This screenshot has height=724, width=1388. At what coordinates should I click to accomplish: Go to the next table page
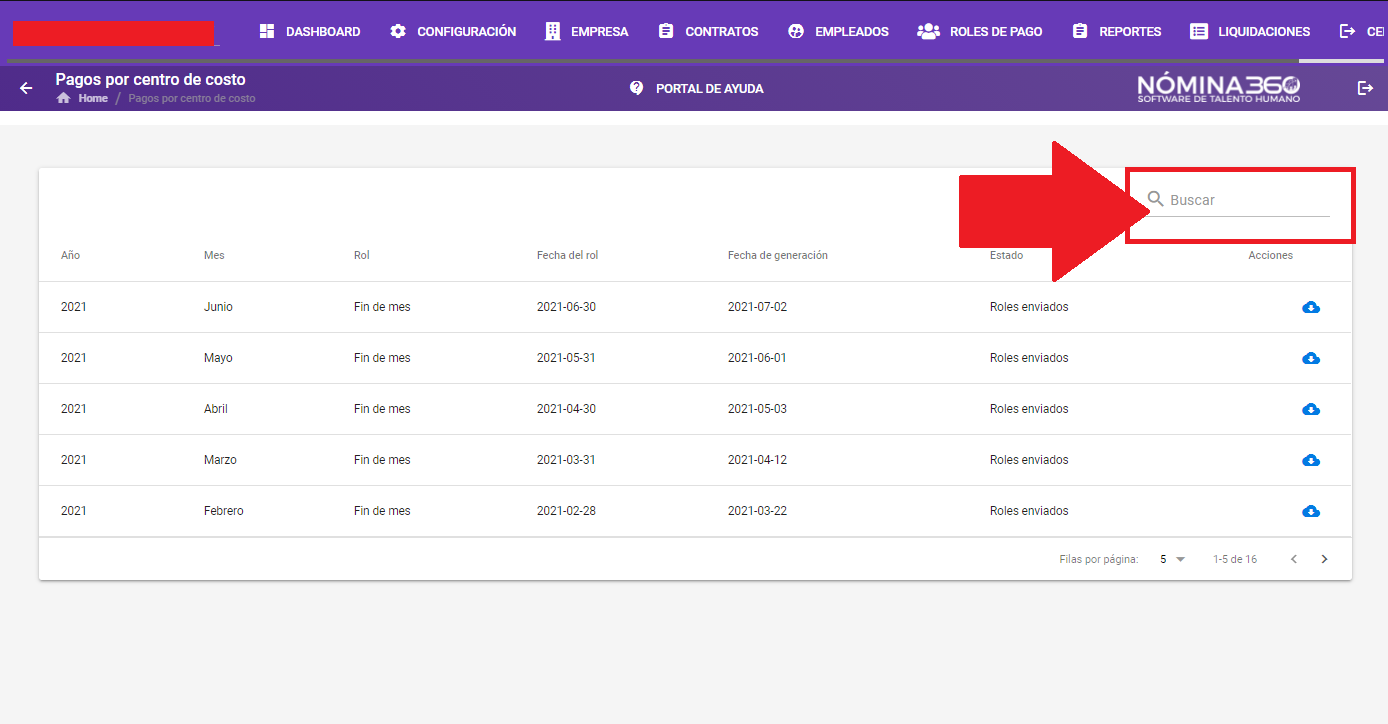tap(1324, 559)
